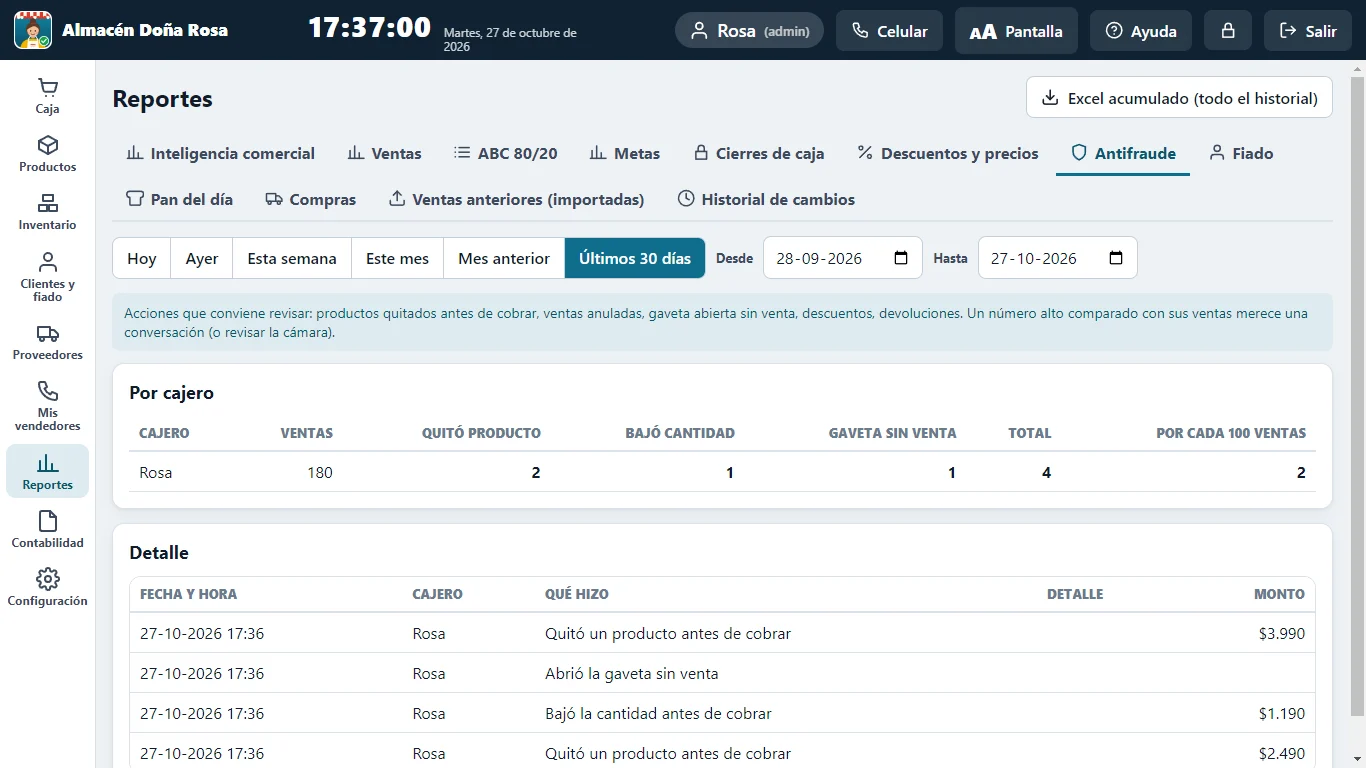The height and width of the screenshot is (768, 1366).
Task: Switch to the Cierres de caja tab
Action: tap(759, 153)
